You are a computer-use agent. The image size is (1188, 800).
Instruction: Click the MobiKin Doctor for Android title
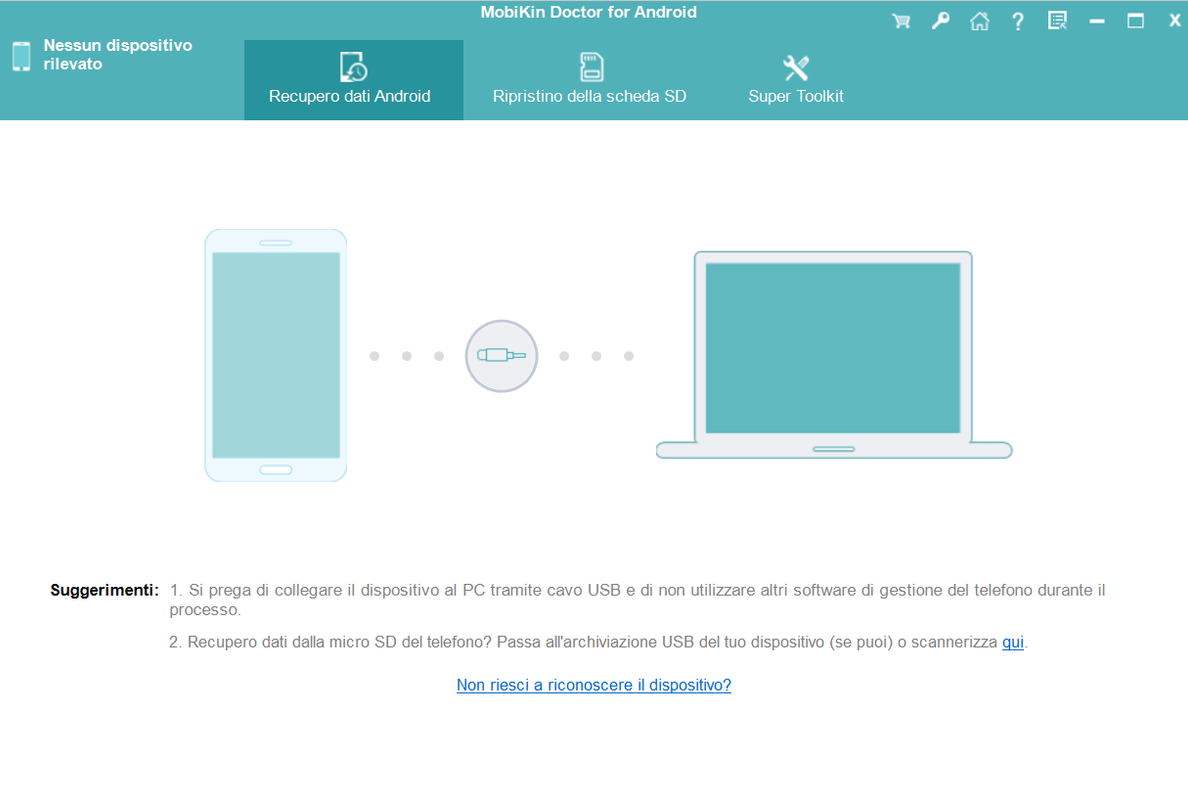coord(589,12)
